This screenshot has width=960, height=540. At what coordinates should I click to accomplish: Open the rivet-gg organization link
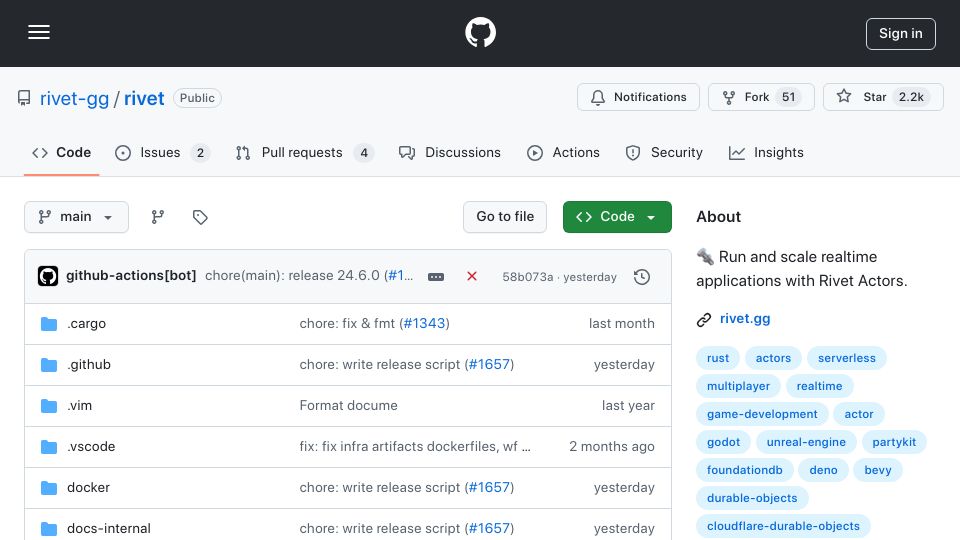(x=74, y=99)
